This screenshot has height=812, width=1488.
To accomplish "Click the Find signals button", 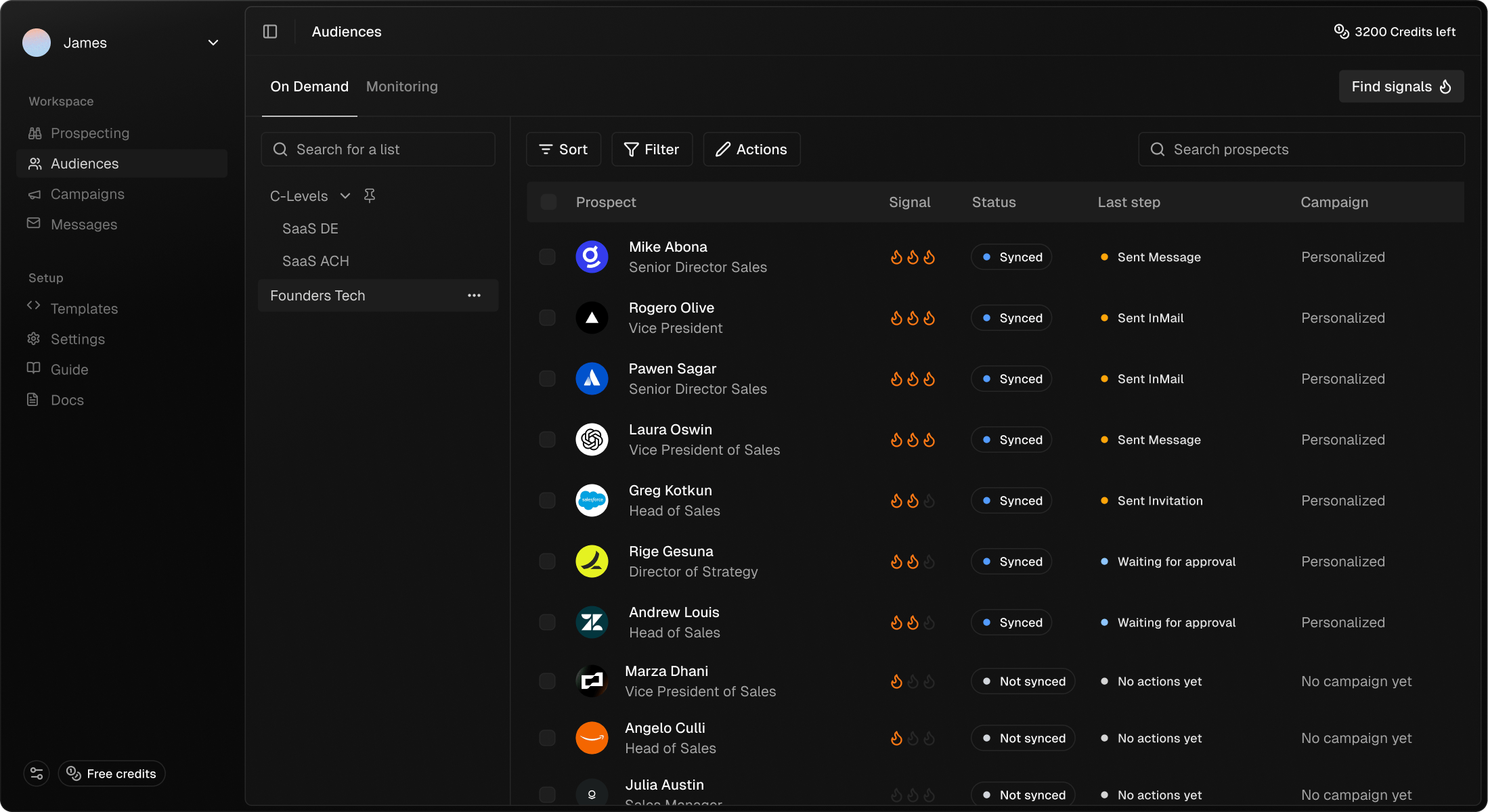I will click(1401, 86).
